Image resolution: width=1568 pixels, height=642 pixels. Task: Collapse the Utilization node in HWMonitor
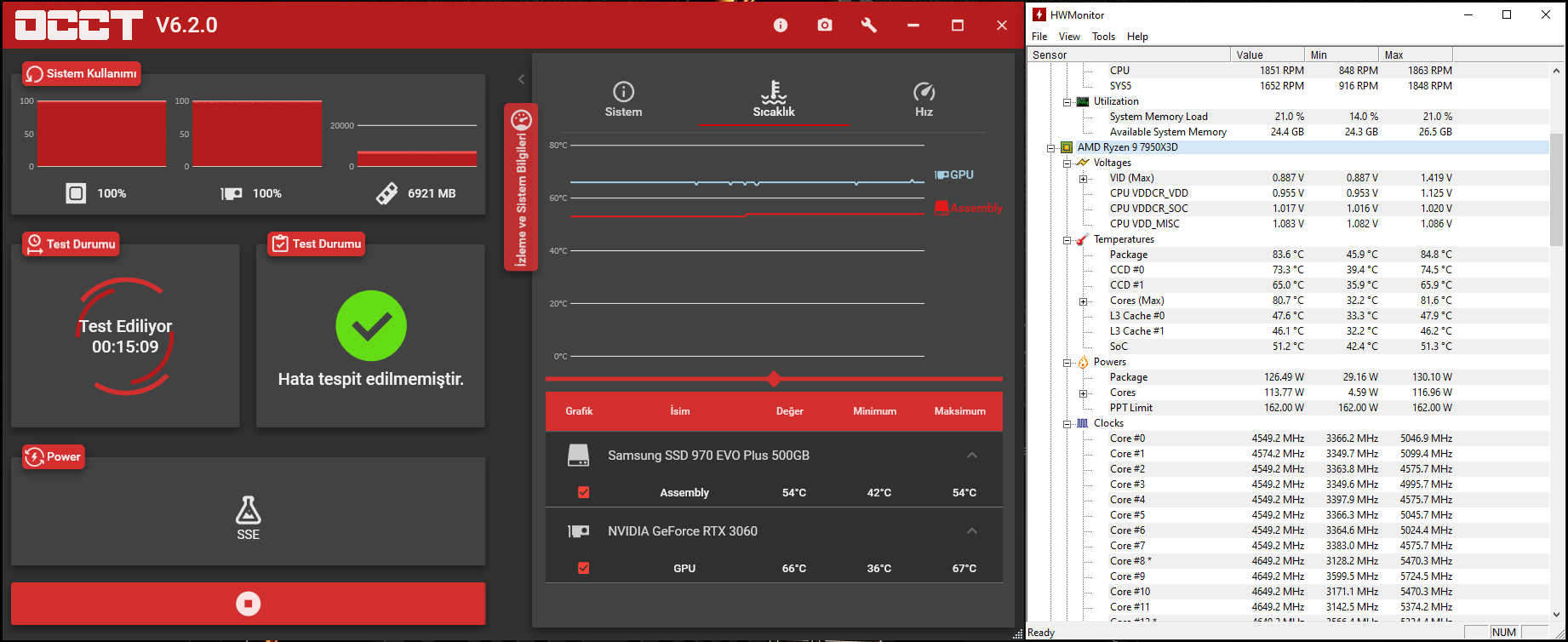point(1067,102)
